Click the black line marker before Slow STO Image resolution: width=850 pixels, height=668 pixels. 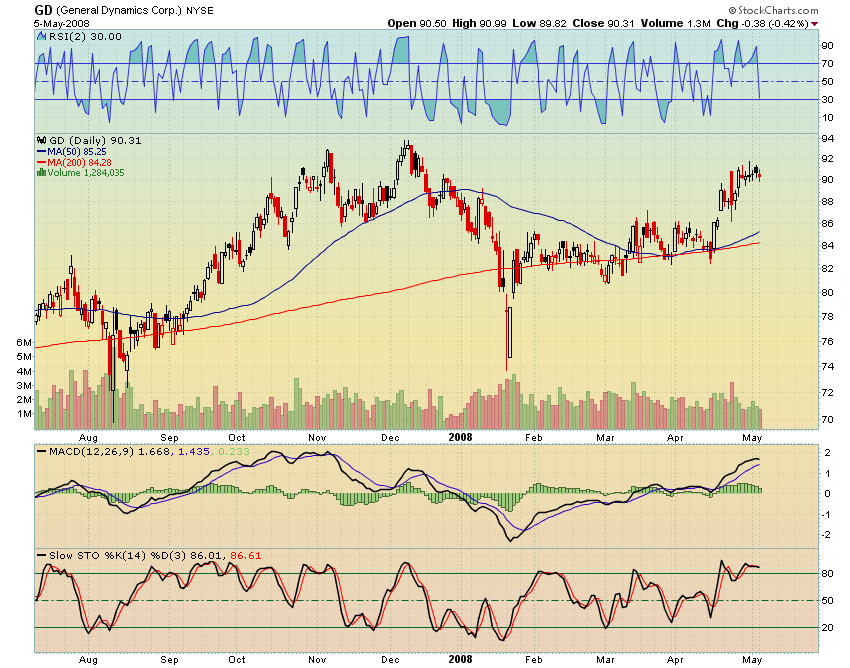click(41, 555)
